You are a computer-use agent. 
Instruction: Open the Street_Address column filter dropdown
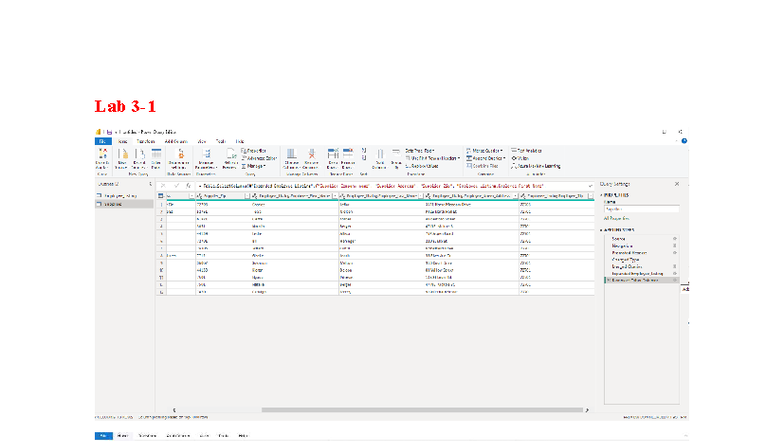515,196
